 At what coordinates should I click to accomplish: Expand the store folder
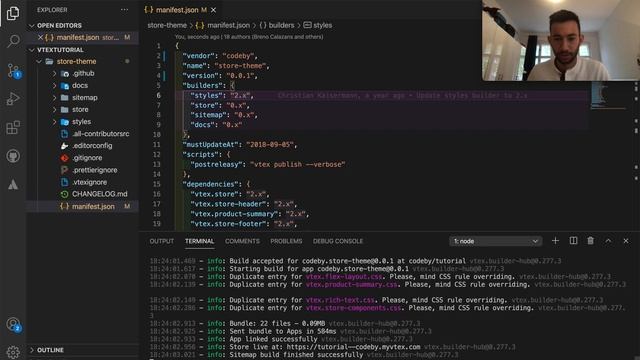(54, 110)
